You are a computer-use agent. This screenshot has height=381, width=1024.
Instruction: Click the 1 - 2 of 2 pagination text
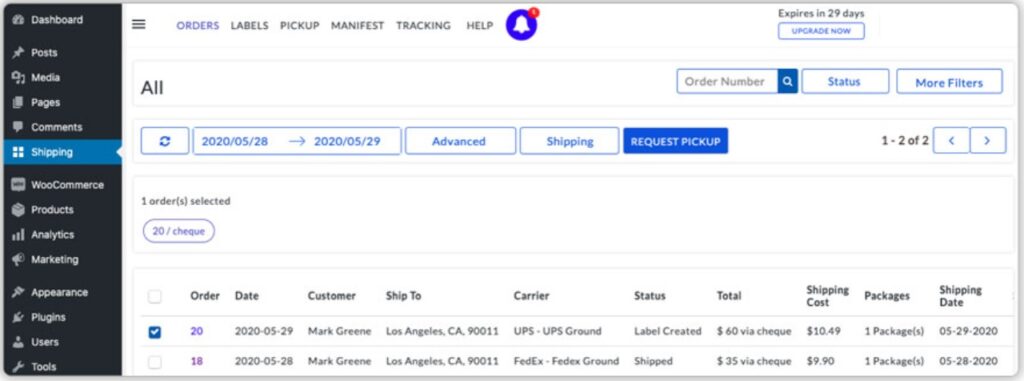(904, 141)
